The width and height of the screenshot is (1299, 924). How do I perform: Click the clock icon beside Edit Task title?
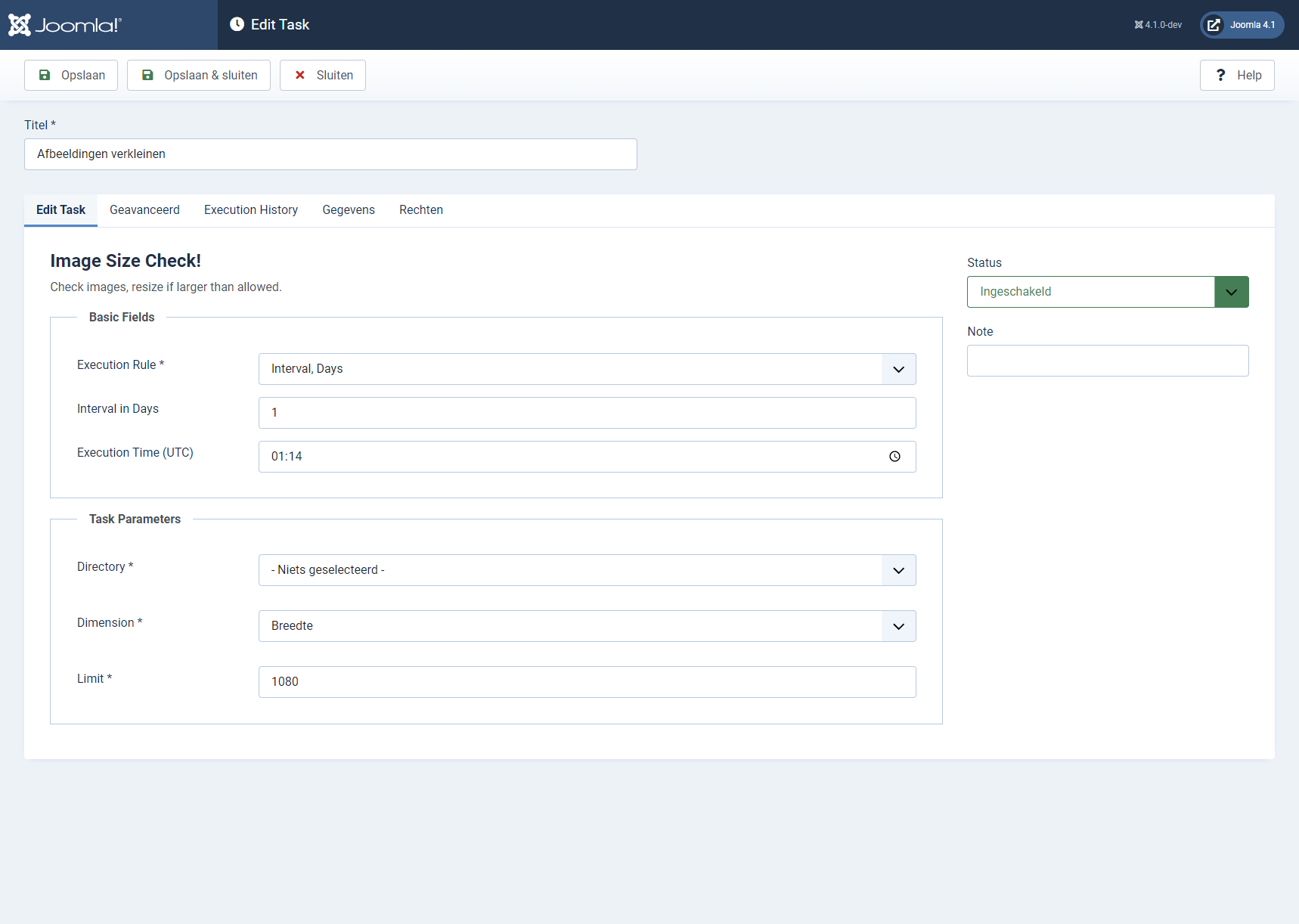click(x=237, y=24)
